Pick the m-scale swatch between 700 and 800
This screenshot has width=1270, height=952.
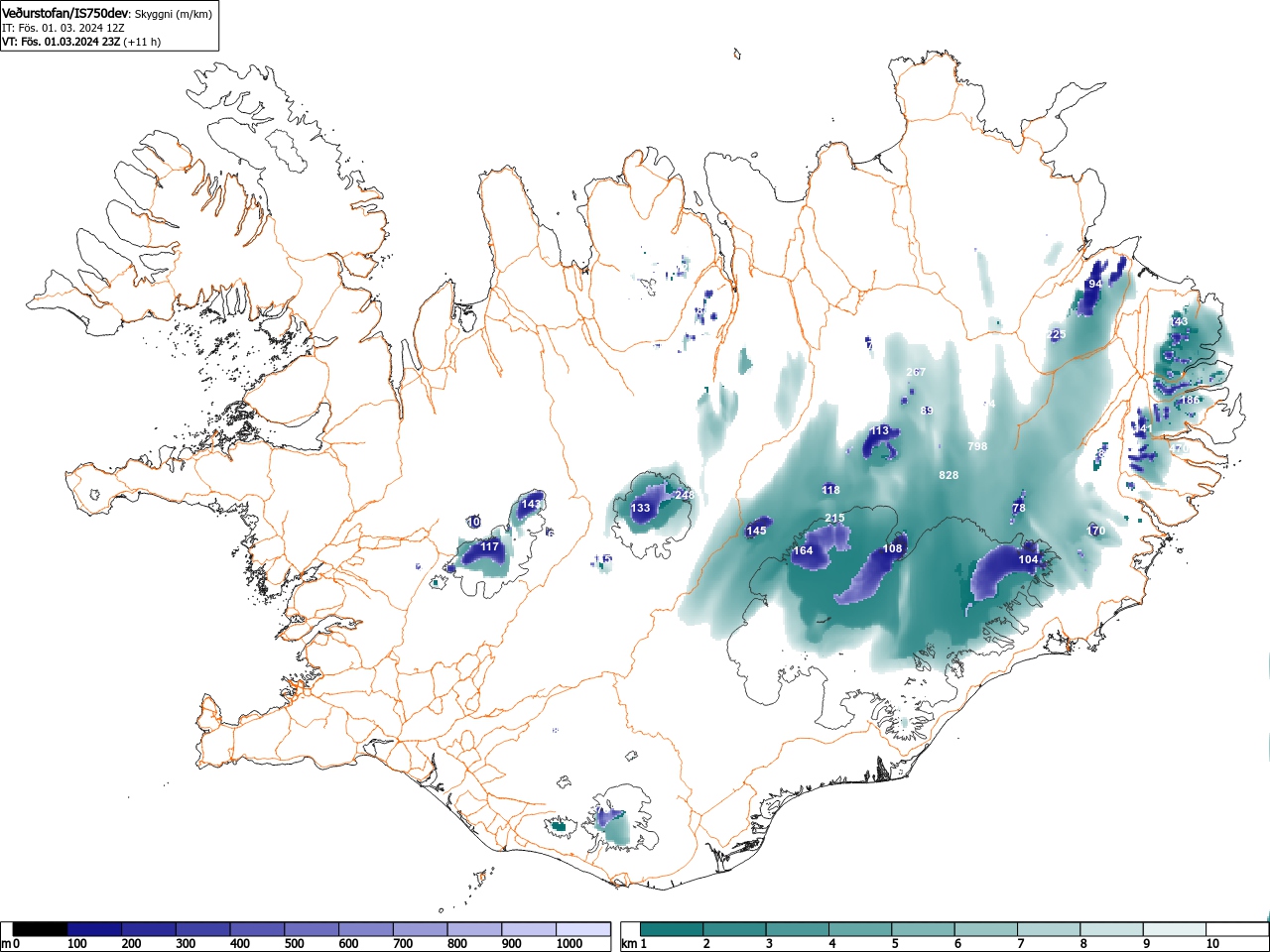(x=421, y=929)
